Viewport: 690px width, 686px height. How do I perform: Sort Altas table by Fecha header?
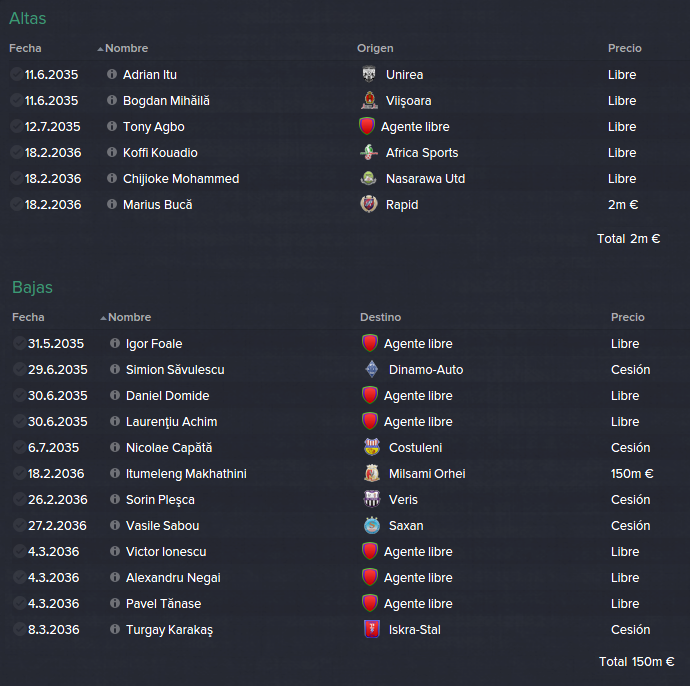pyautogui.click(x=25, y=48)
